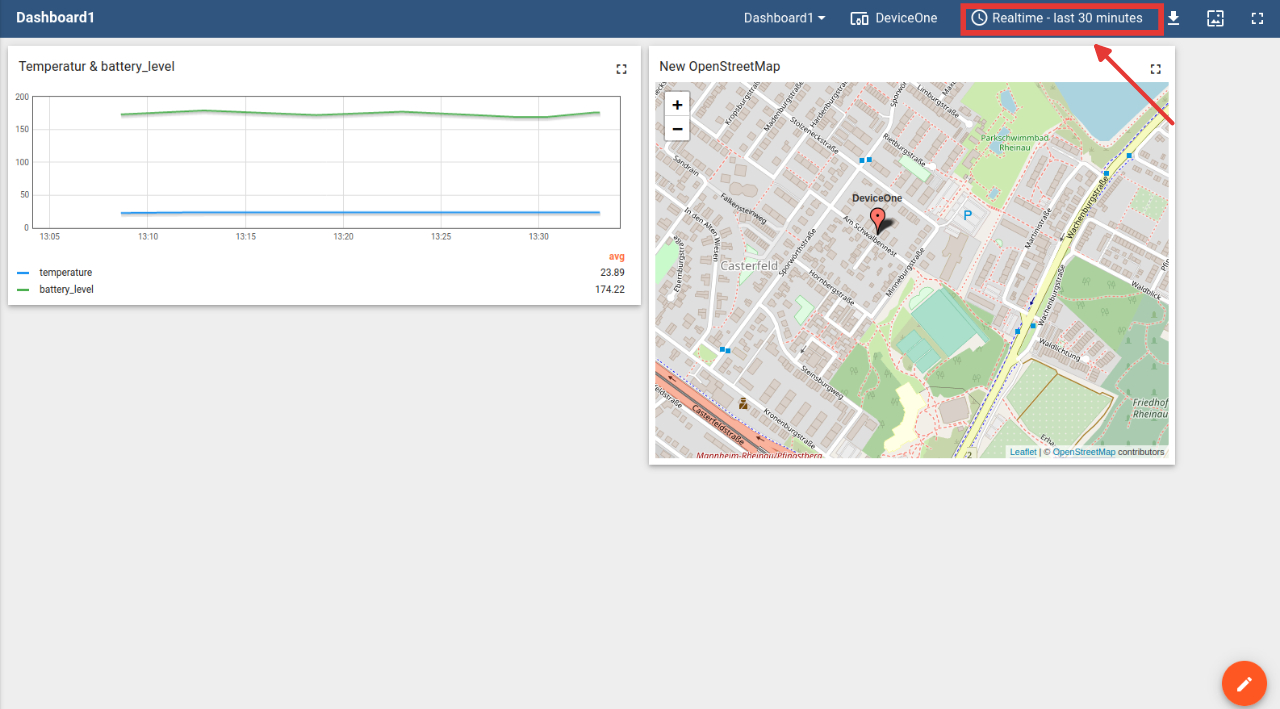Click the blue temperature legend color line

click(x=23, y=272)
